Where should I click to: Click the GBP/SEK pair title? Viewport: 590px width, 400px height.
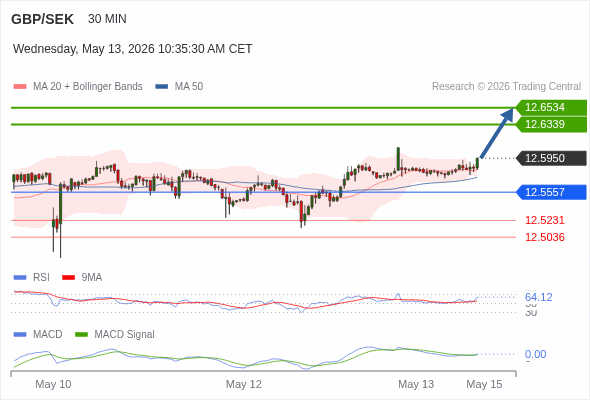43,19
